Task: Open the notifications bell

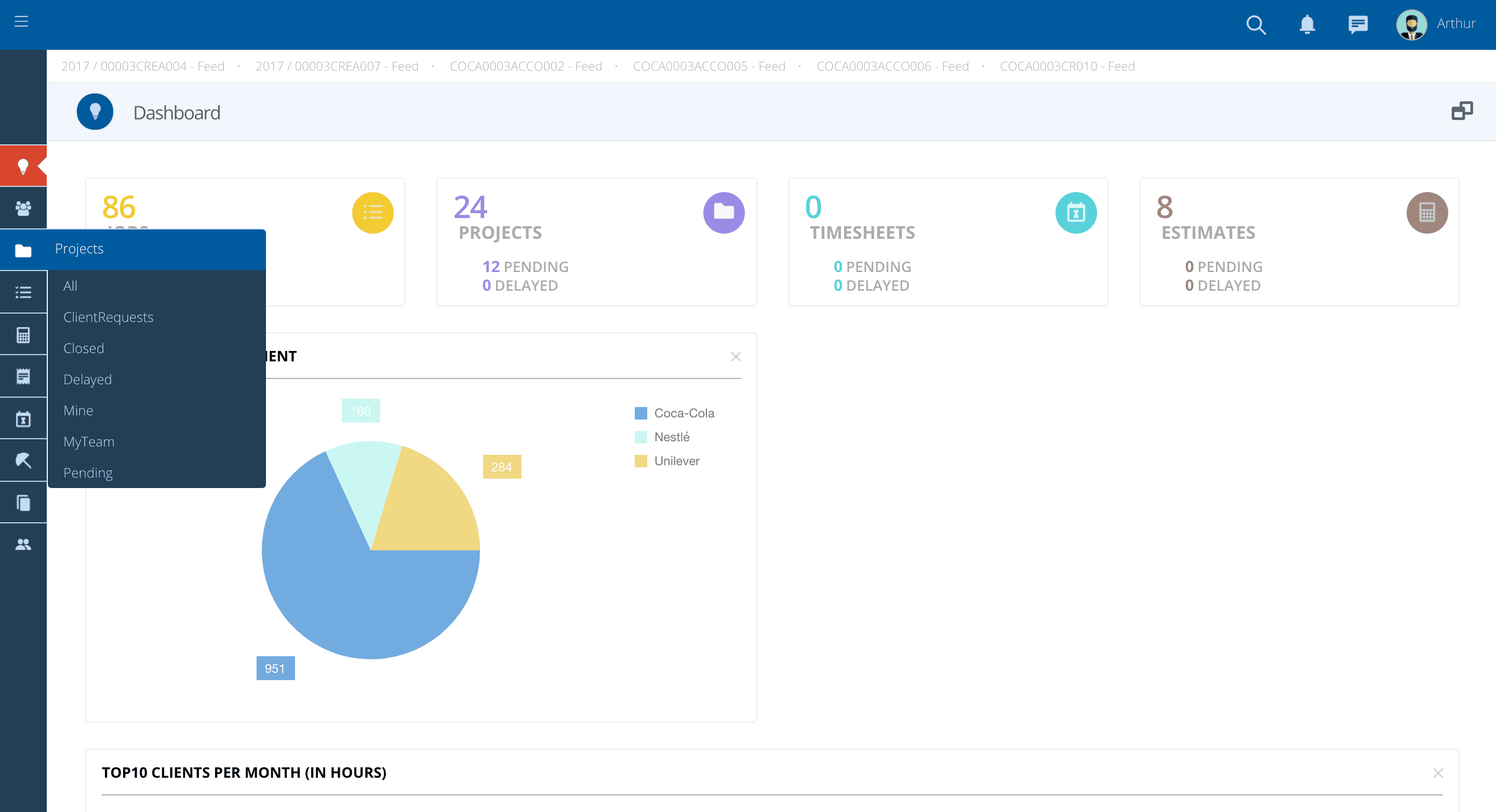Action: [x=1307, y=24]
